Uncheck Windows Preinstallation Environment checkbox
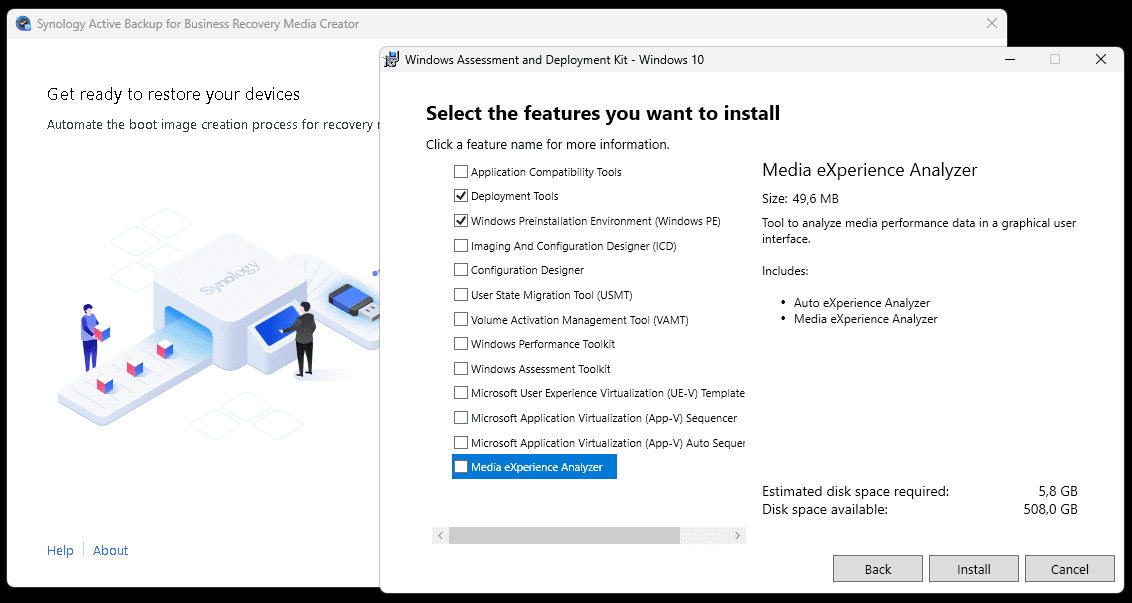 pyautogui.click(x=461, y=220)
